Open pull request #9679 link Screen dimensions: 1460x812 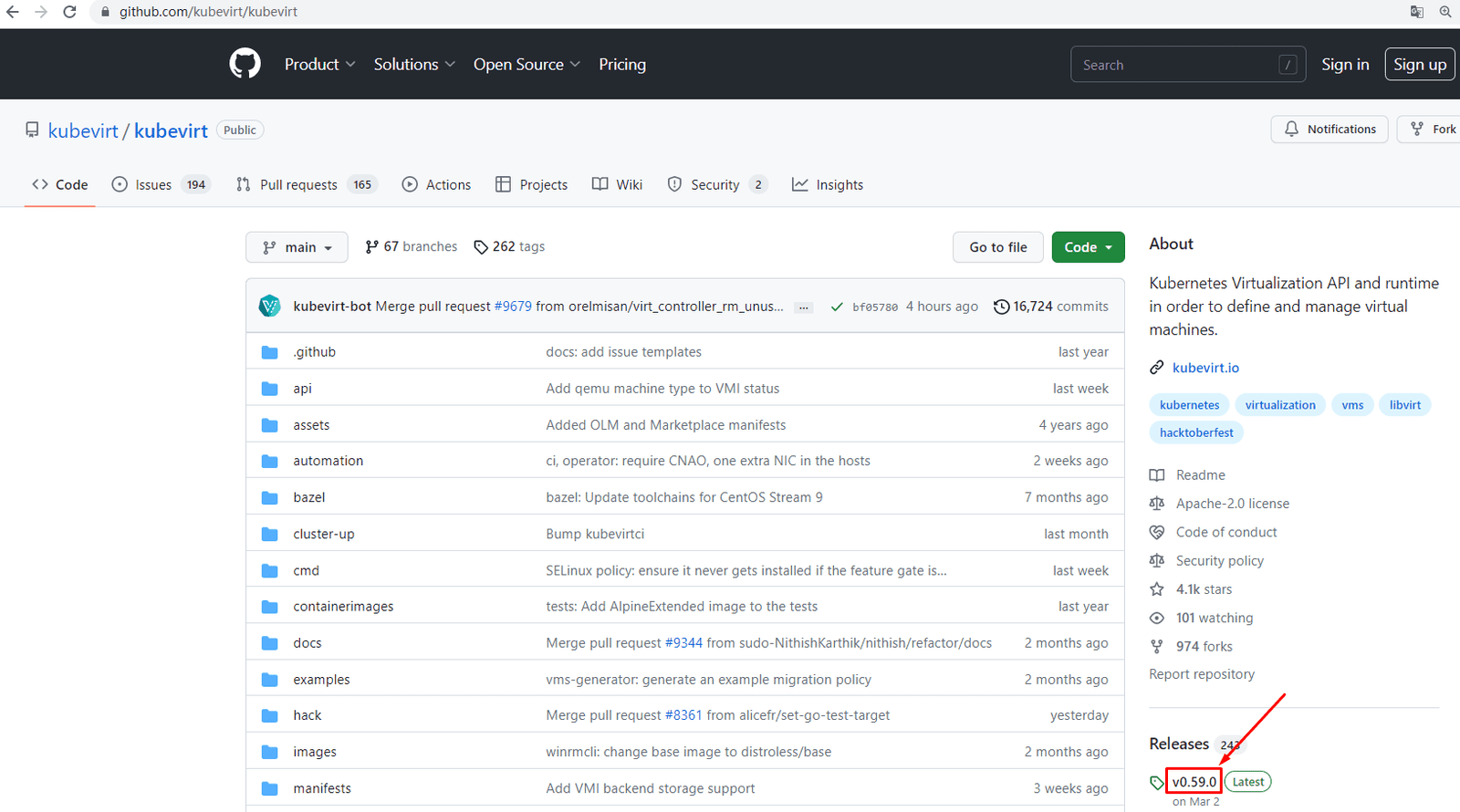513,307
